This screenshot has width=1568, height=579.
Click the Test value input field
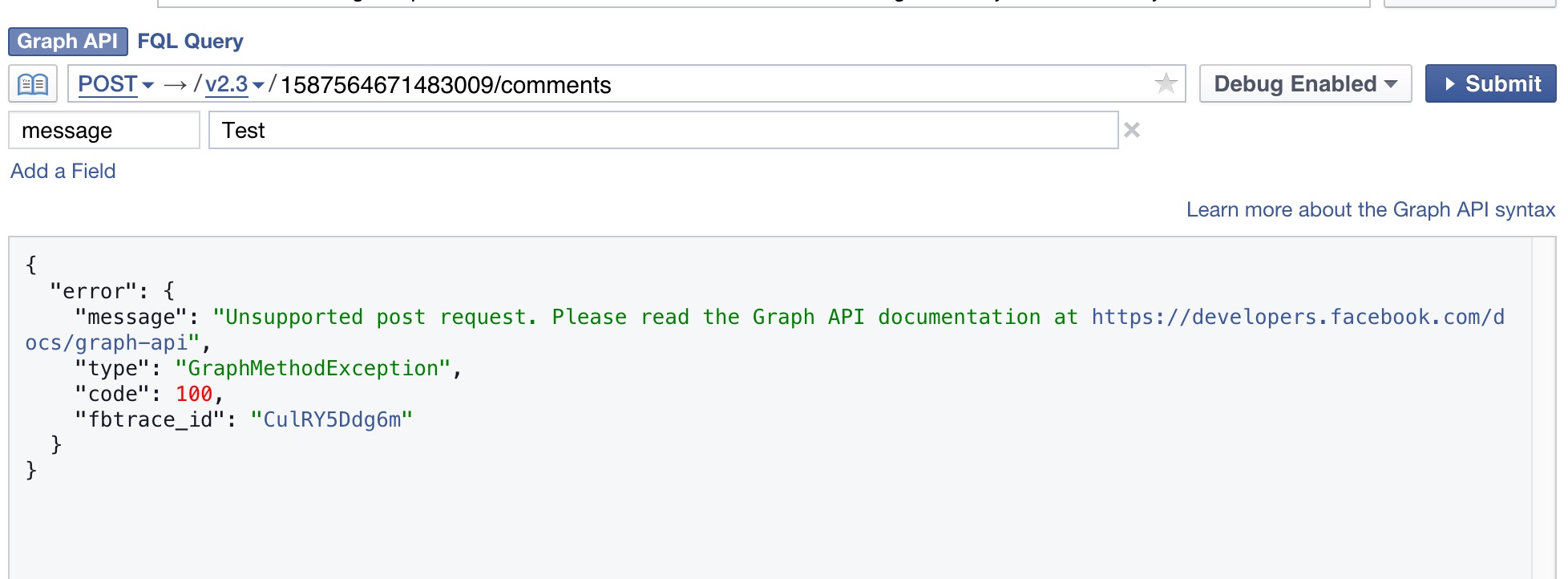tap(662, 130)
